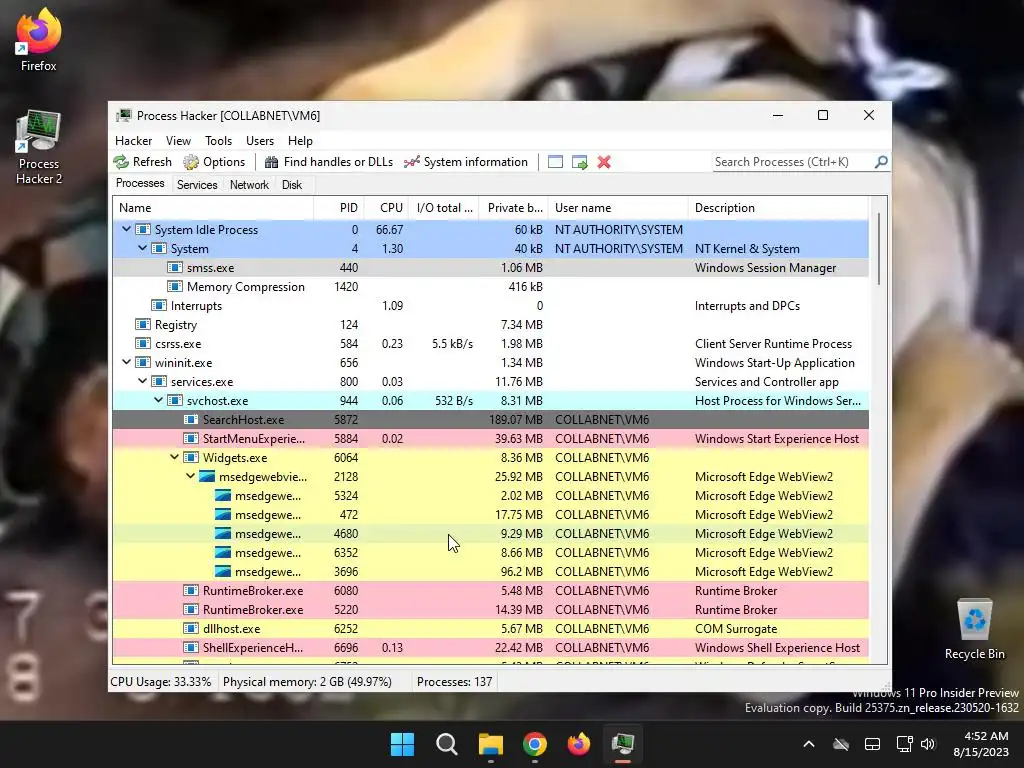
Task: Select RuntimeBroker.exe with PID 6080
Action: tap(490, 590)
